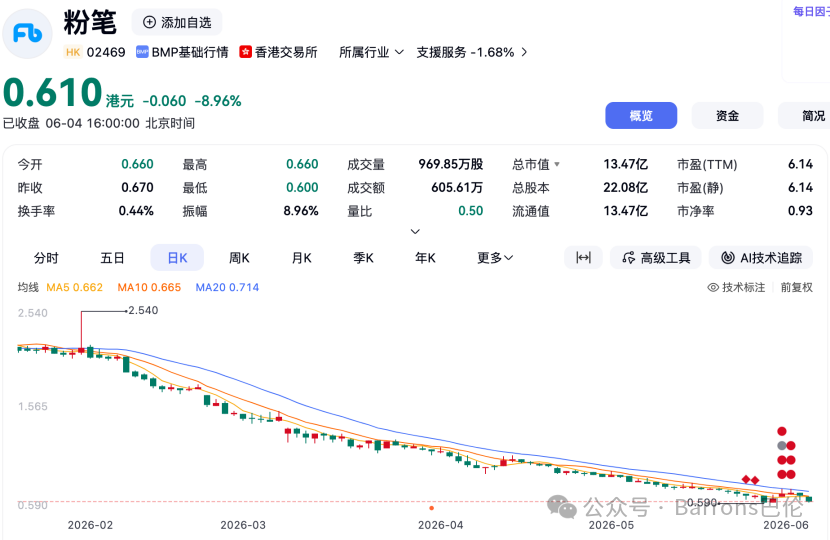Image resolution: width=830 pixels, height=540 pixels.
Task: Click the 换手率 value 0.44%
Action: click(136, 211)
